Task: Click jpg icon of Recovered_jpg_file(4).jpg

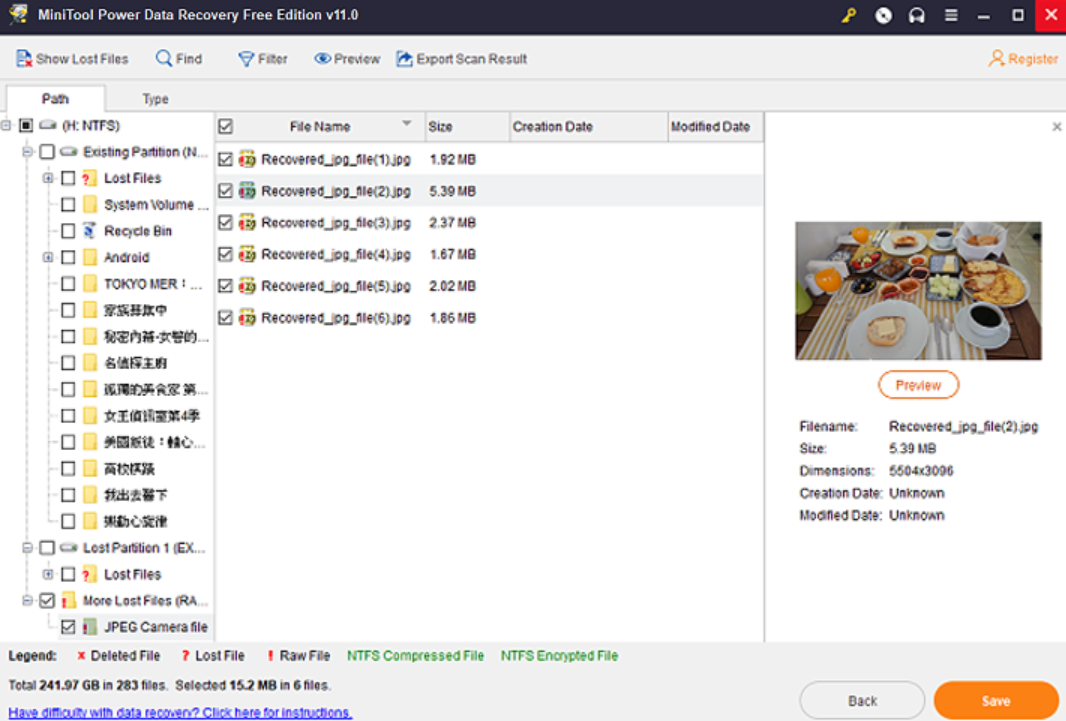Action: pyautogui.click(x=247, y=254)
